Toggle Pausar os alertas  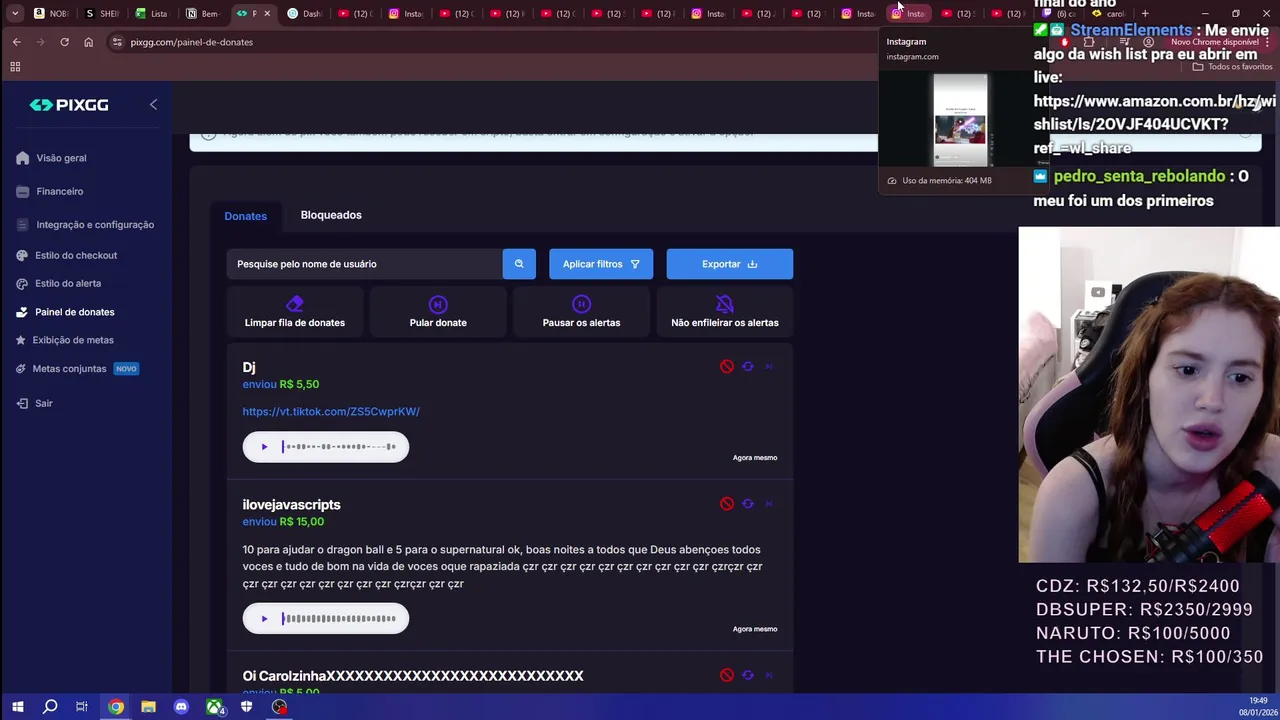[581, 312]
